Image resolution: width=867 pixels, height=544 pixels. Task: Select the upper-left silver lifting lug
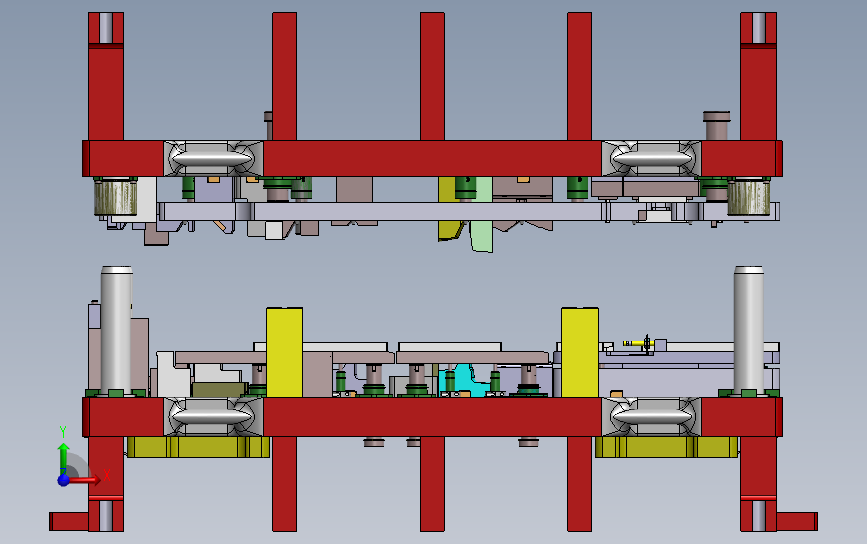click(x=212, y=158)
